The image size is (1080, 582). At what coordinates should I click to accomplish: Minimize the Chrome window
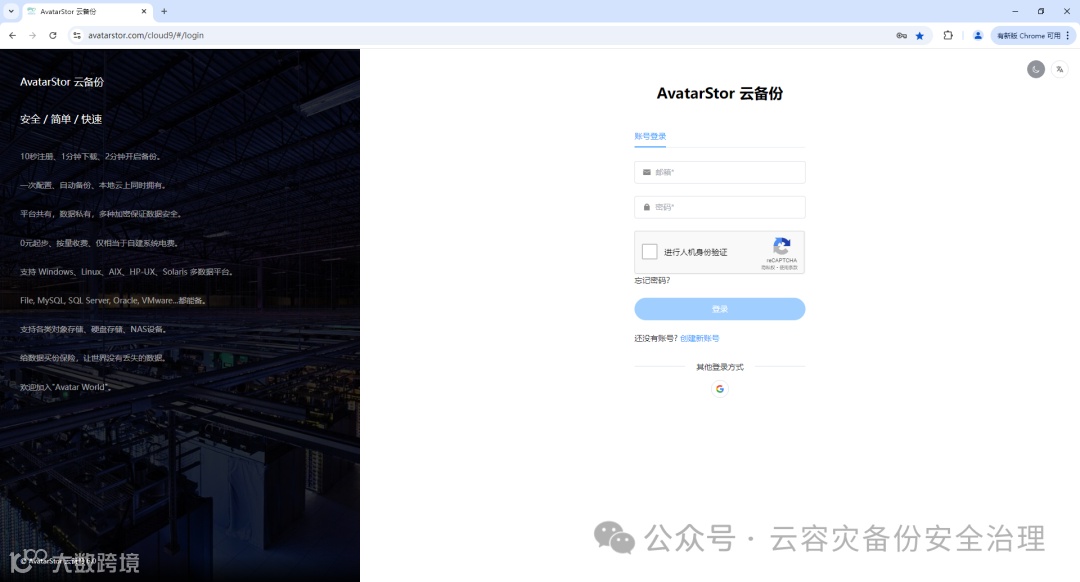click(x=1015, y=11)
